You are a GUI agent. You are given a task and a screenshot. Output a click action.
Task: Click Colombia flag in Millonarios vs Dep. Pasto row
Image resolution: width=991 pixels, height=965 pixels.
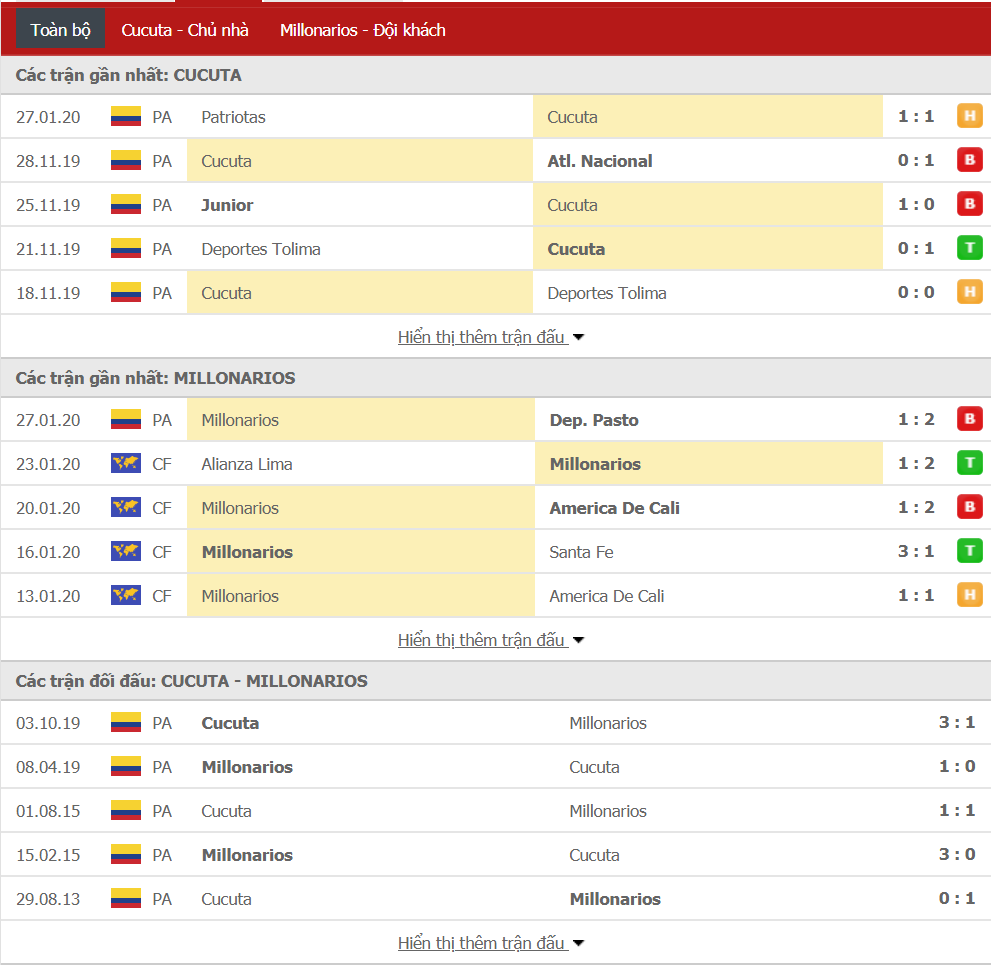(x=126, y=420)
